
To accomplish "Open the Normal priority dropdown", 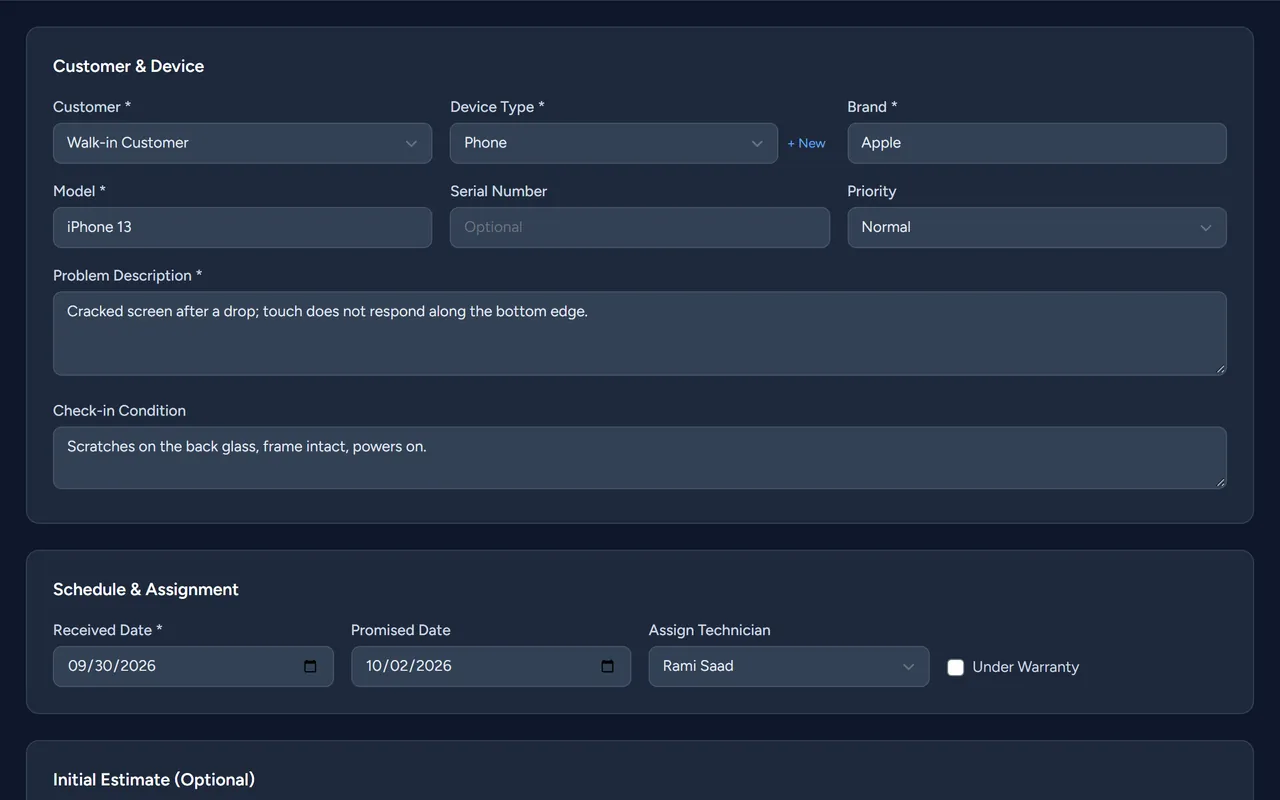I will pos(1037,227).
